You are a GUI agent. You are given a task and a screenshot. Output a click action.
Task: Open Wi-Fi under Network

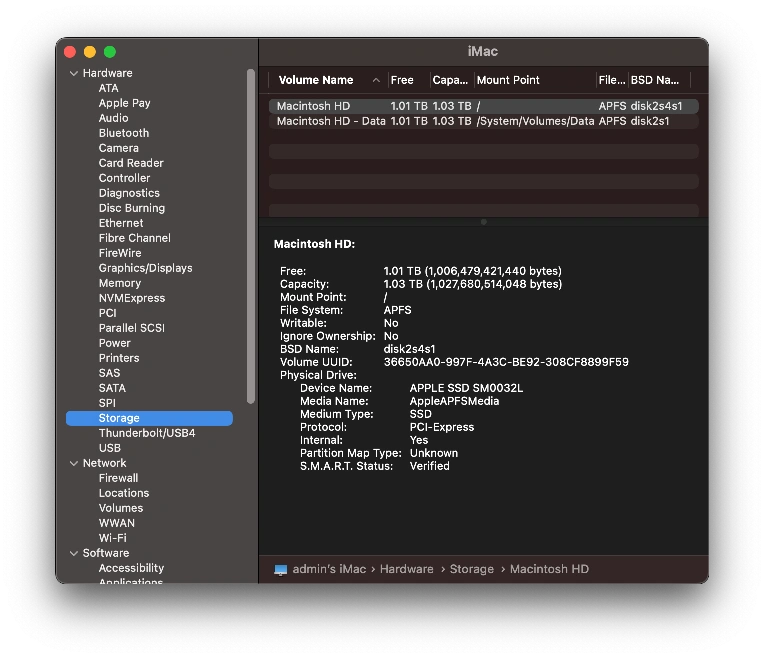(x=112, y=538)
